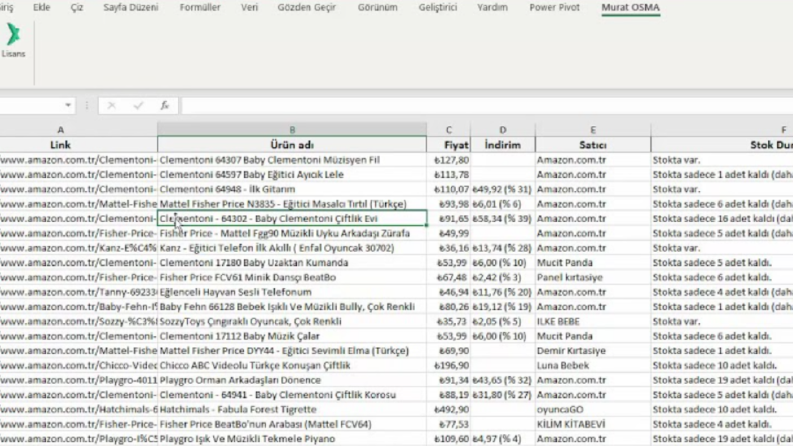Screen dimensions: 793x446
Task: Click the formula bar confirm checkmark icon
Action: 138,105
